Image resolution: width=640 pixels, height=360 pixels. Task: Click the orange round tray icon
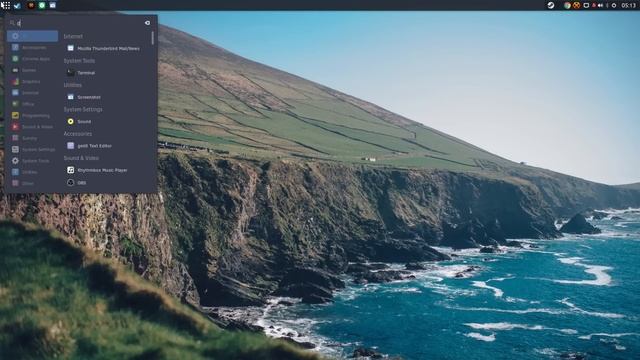[576, 5]
